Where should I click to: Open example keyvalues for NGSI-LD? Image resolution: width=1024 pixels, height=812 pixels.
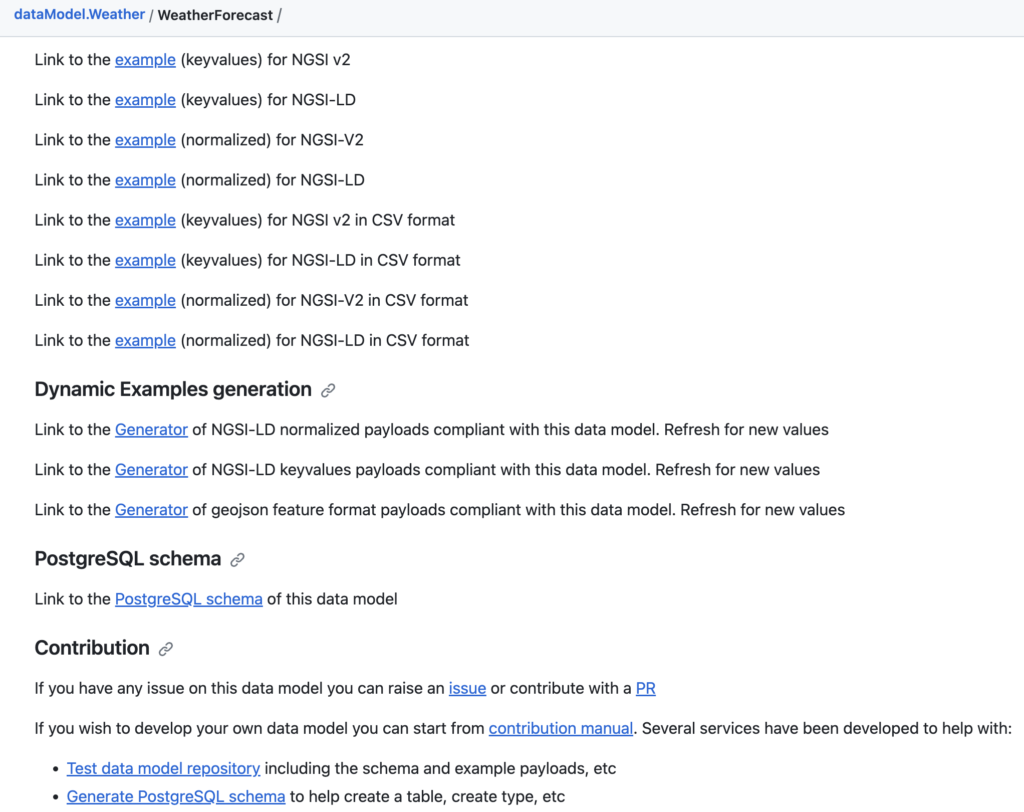pos(145,100)
